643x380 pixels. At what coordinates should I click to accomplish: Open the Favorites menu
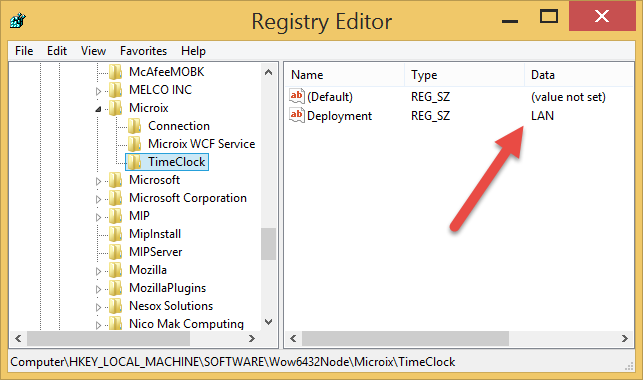[144, 51]
